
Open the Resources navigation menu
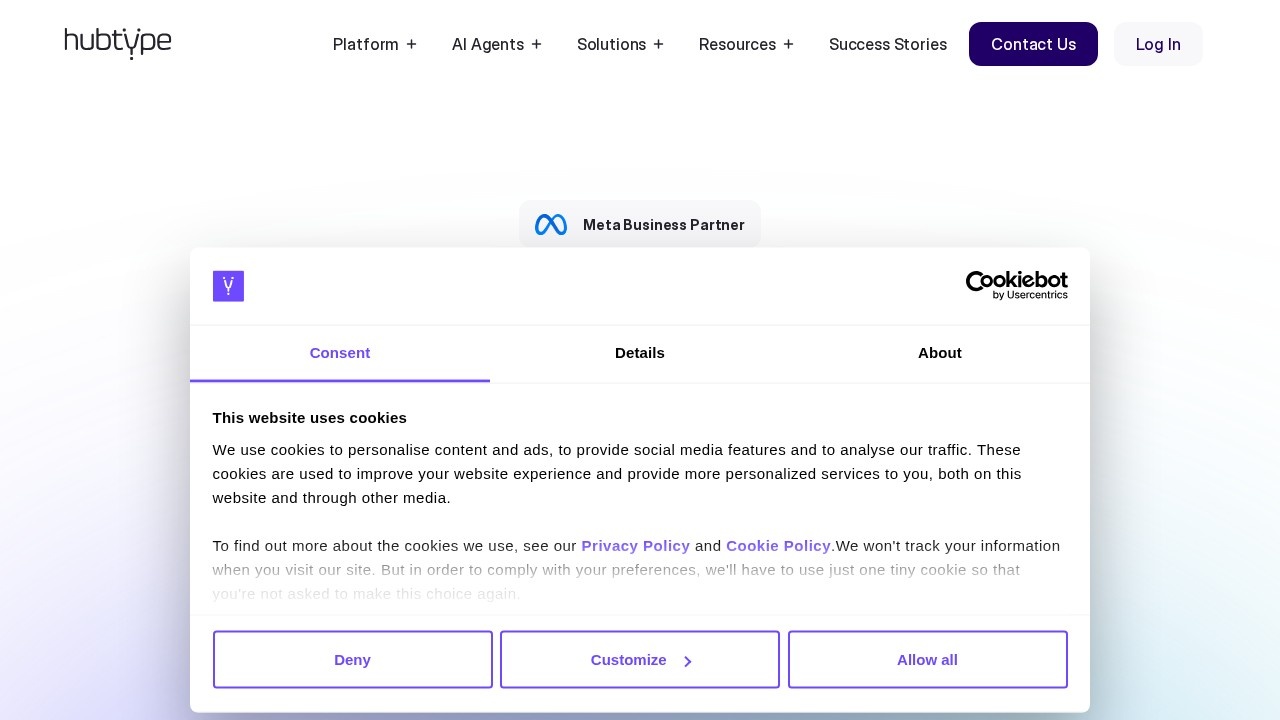pyautogui.click(x=747, y=44)
